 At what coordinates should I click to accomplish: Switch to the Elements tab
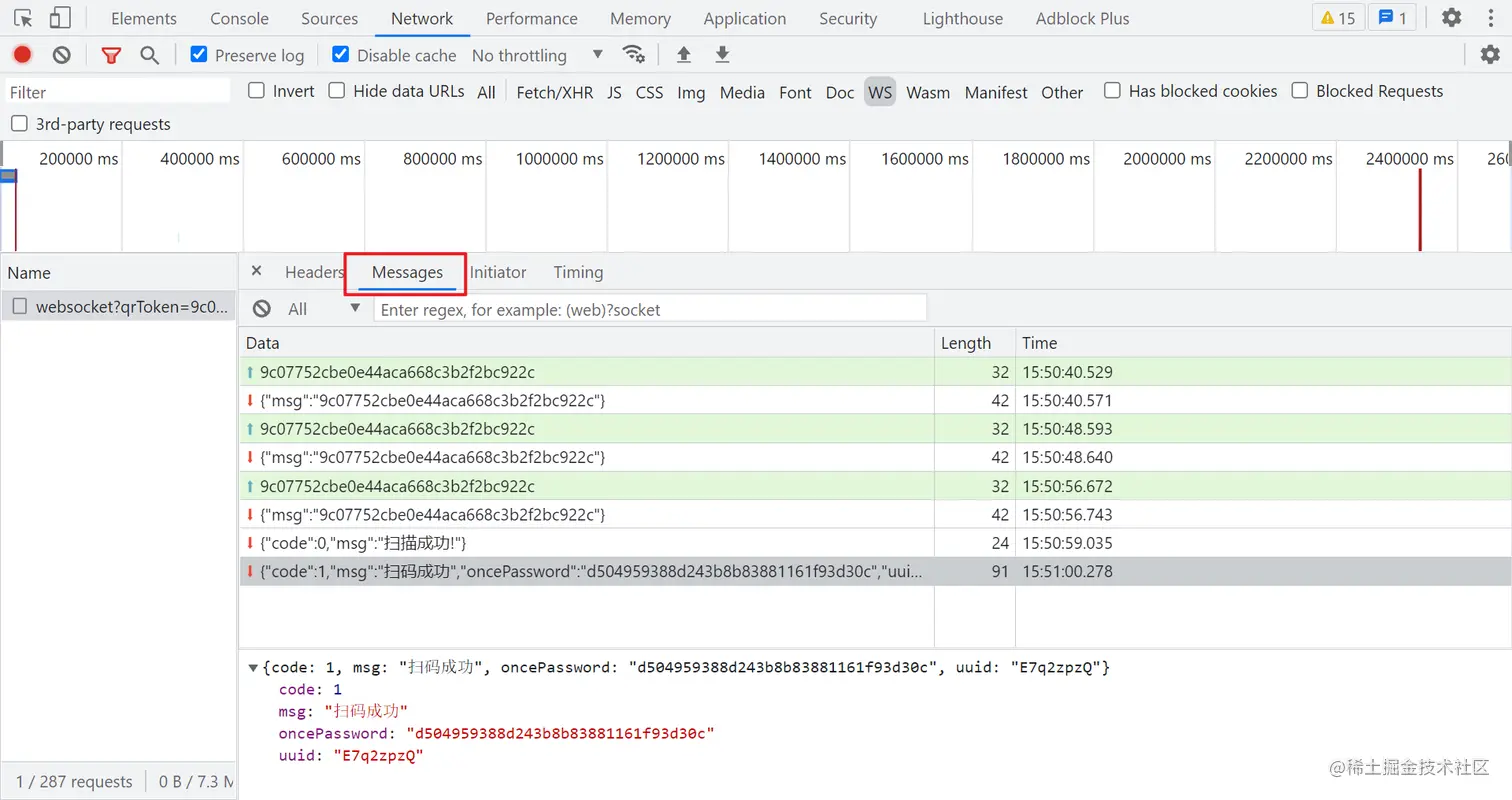[x=144, y=18]
